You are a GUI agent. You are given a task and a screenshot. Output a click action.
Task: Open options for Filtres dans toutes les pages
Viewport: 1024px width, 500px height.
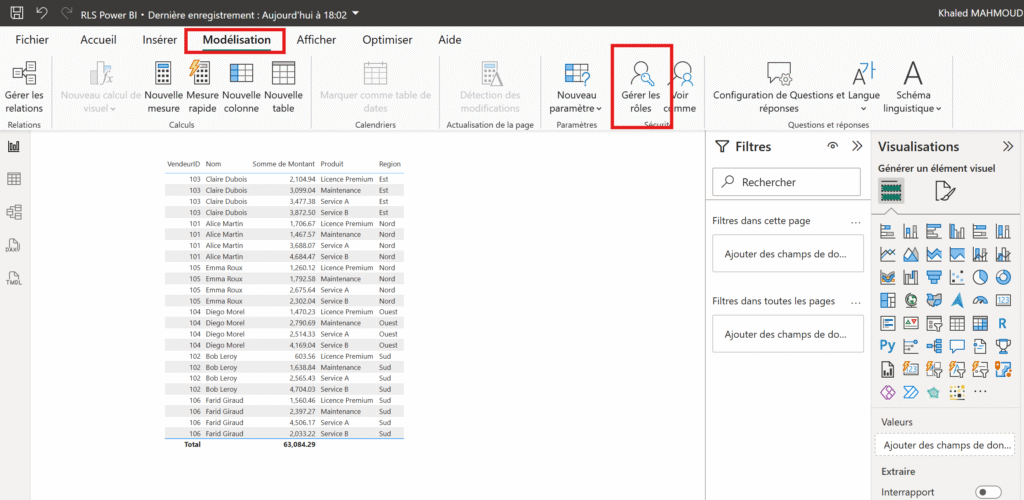coord(856,302)
